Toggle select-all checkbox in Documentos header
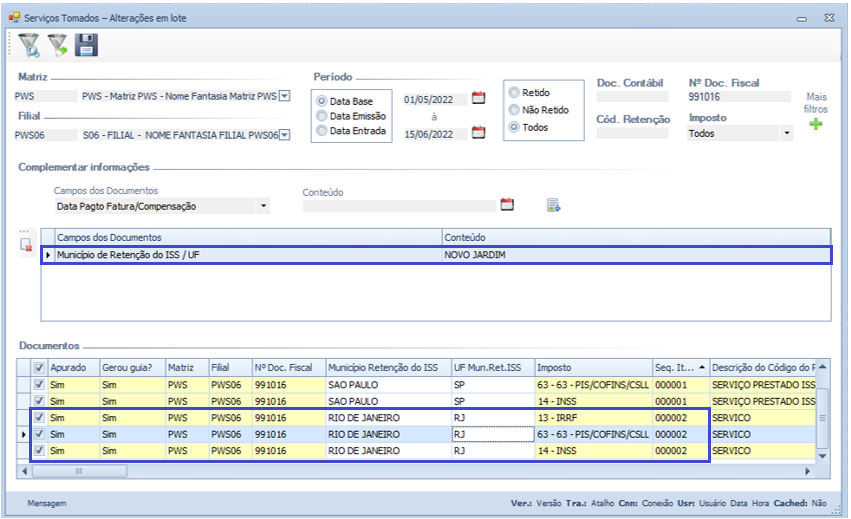Screen dimensions: 851x519 (39, 367)
